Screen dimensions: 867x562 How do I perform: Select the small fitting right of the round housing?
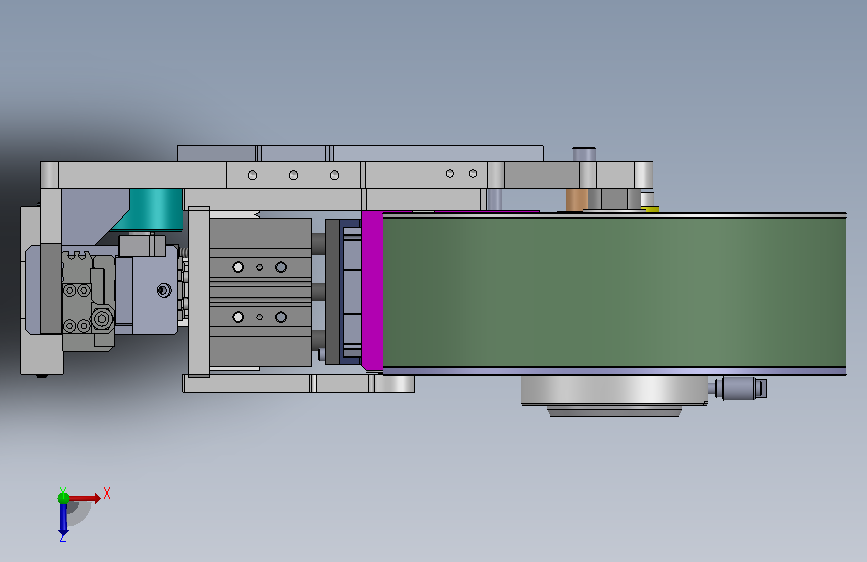click(740, 388)
